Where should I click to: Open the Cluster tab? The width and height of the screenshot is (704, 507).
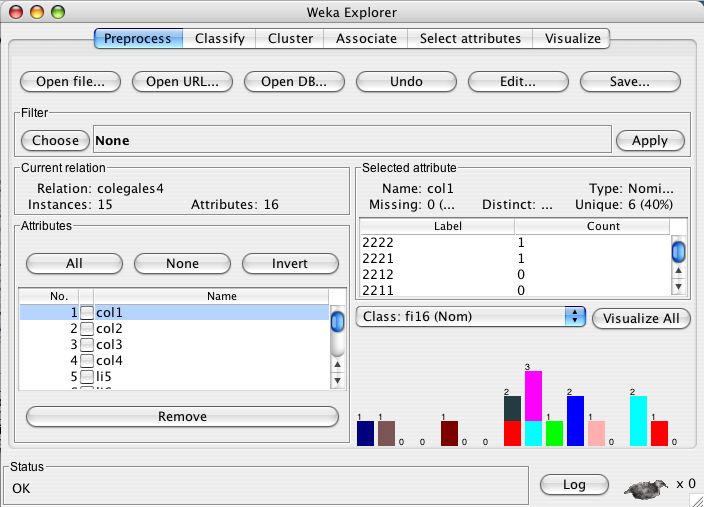tap(291, 38)
